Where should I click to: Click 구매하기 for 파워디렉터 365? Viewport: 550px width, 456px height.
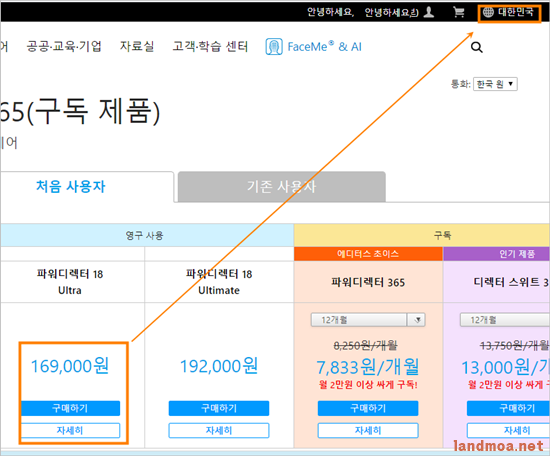[368, 408]
